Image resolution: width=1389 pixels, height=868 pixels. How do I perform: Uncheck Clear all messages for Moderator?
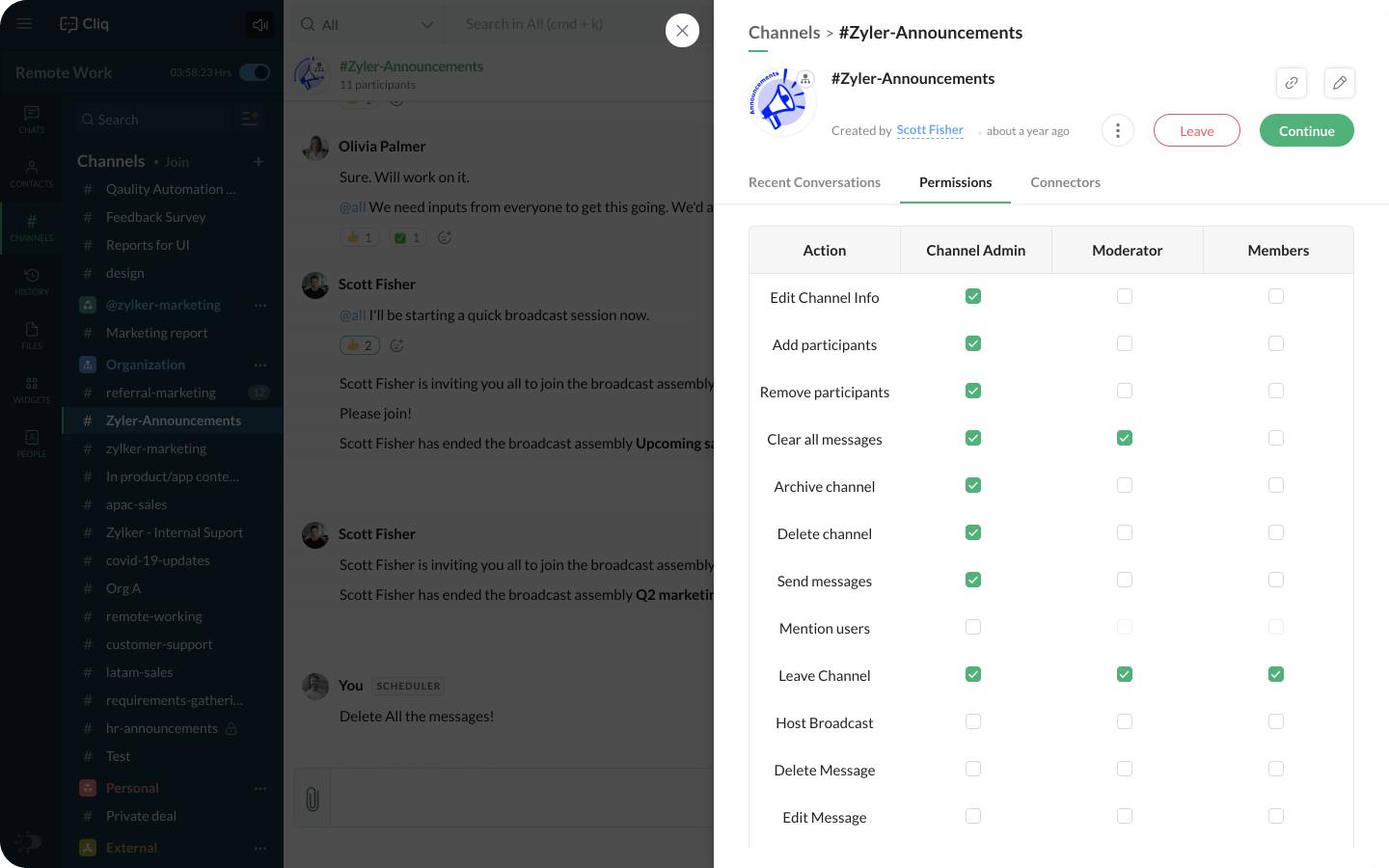point(1125,439)
